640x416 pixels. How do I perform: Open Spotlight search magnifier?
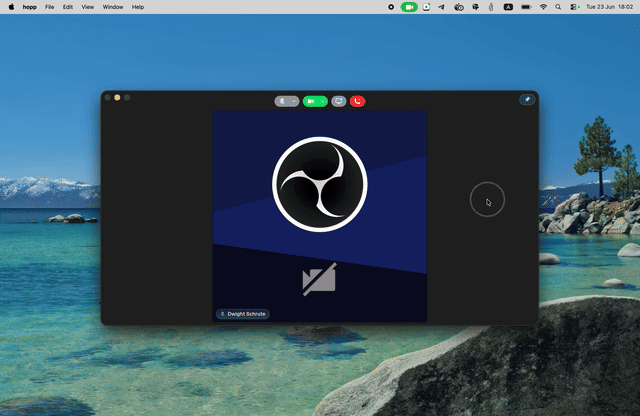pos(558,7)
